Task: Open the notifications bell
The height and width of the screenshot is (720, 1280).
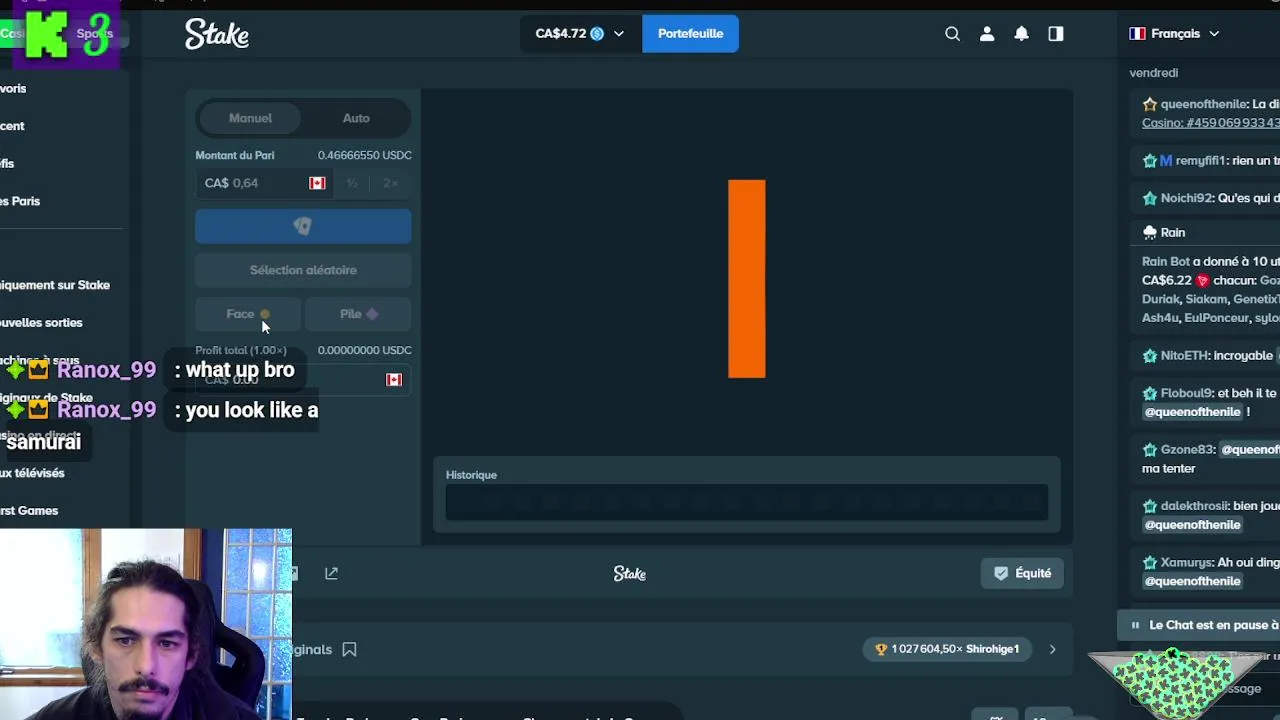Action: pos(1021,34)
